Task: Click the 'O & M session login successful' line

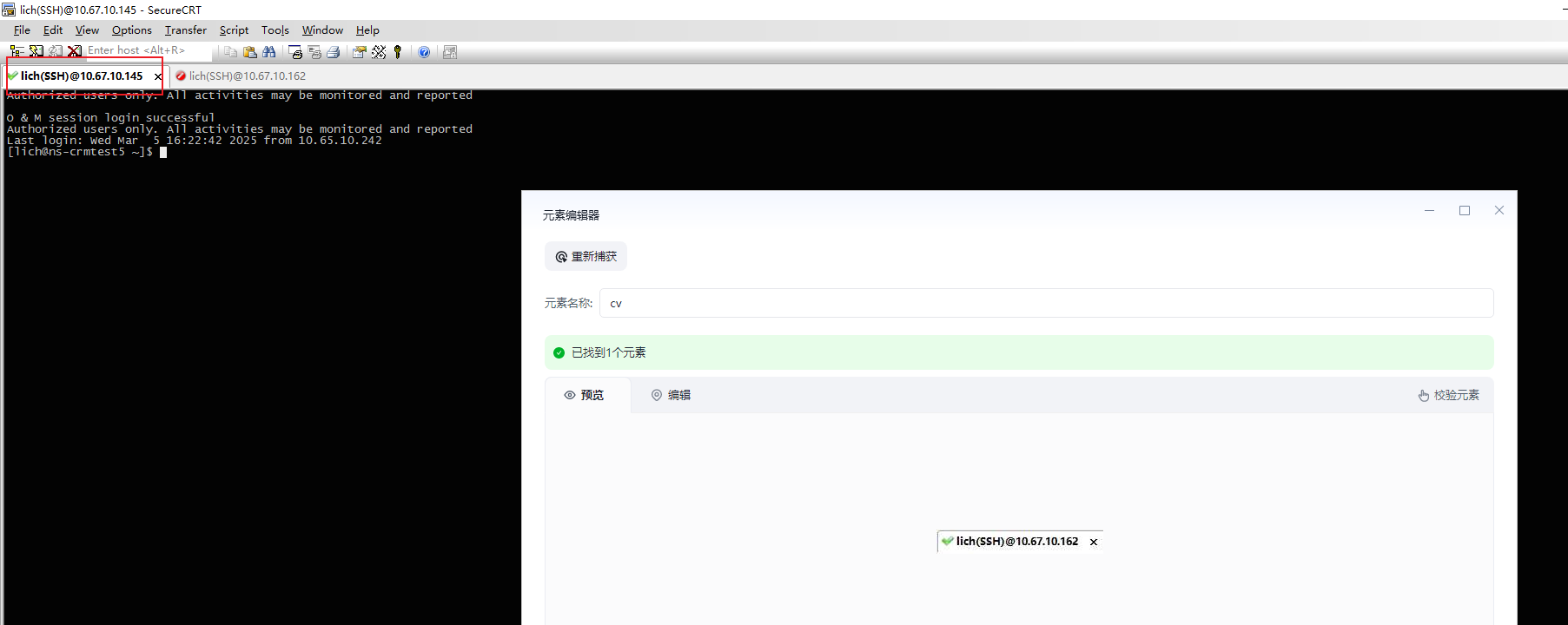Action: 110,118
